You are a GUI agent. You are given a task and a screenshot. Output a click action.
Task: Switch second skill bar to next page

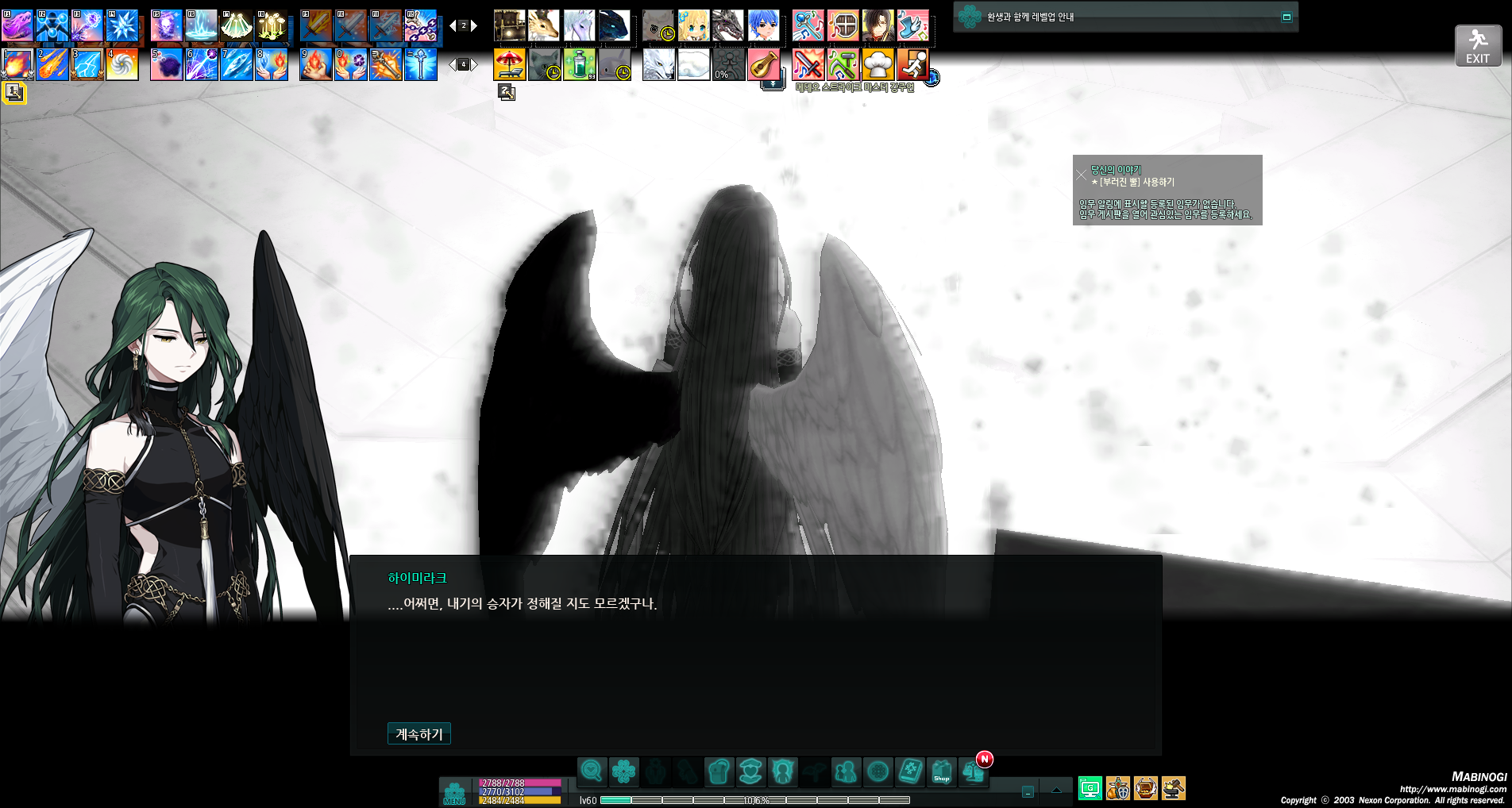click(x=474, y=64)
